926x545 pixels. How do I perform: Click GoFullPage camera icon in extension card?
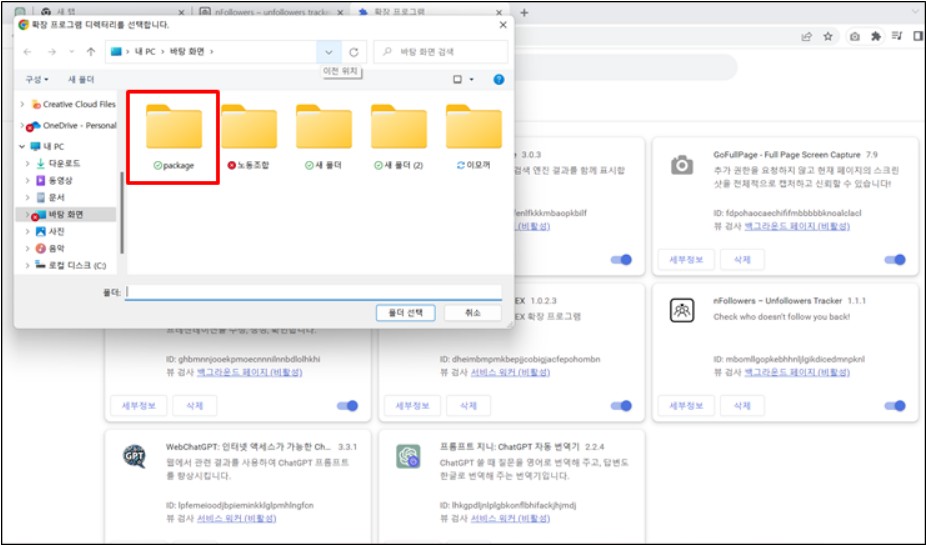click(x=682, y=165)
